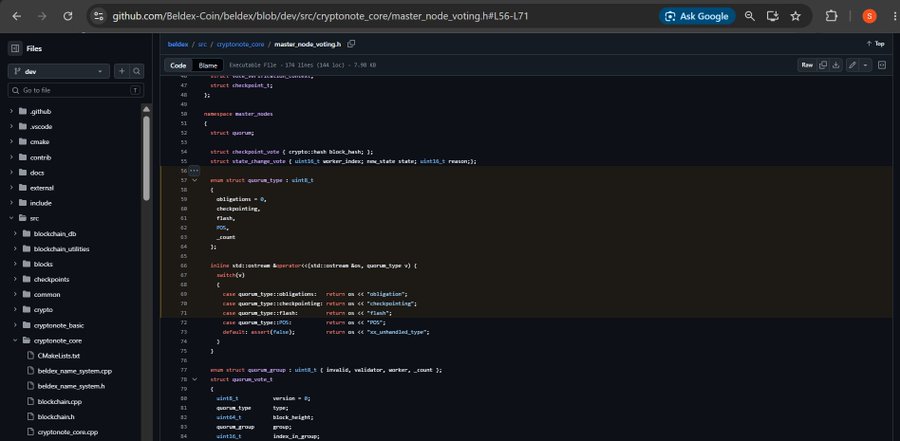Screen dimensions: 900x441
Task: Open the blocks folder
Action: click(43, 264)
